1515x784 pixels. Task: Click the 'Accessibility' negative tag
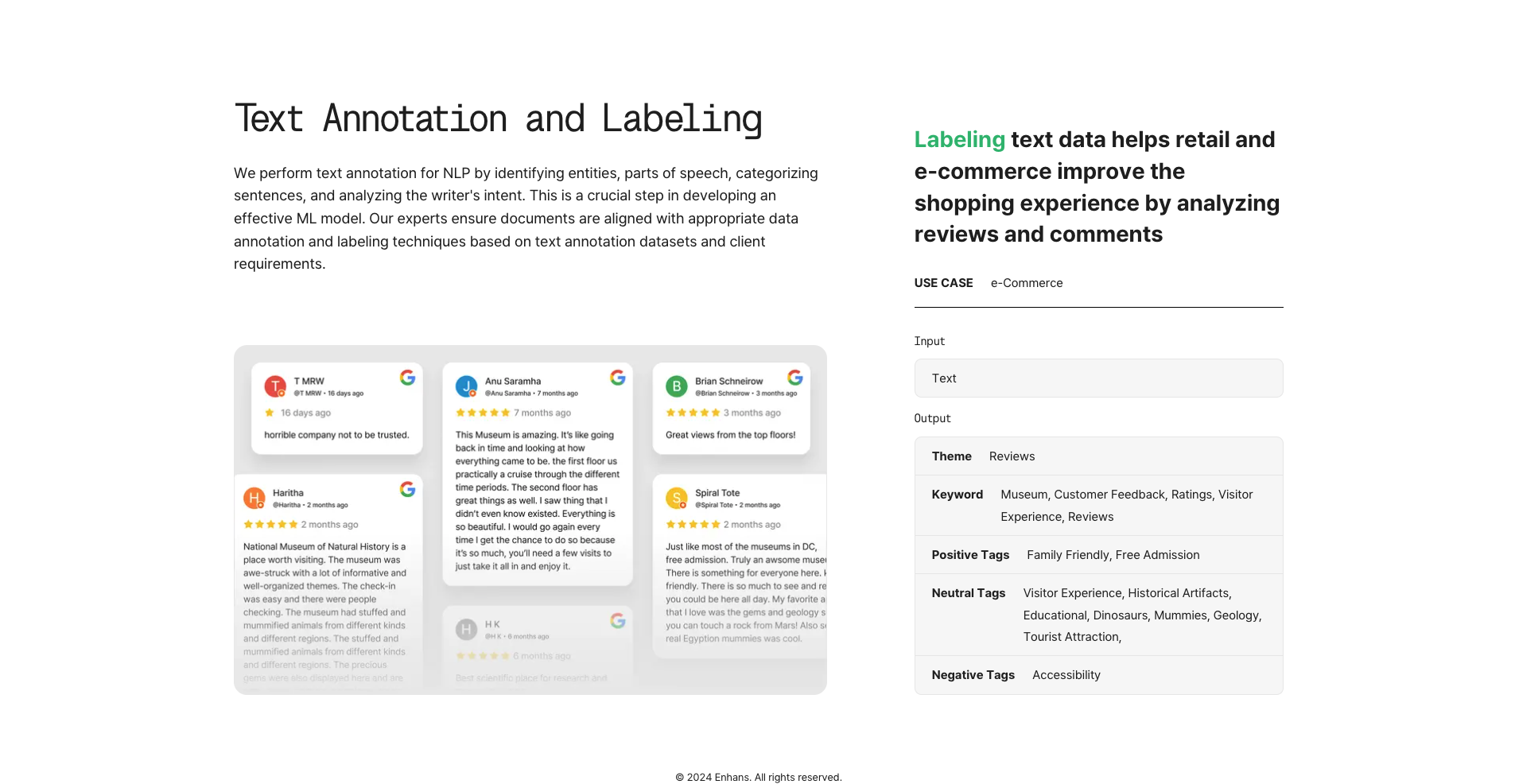point(1066,675)
